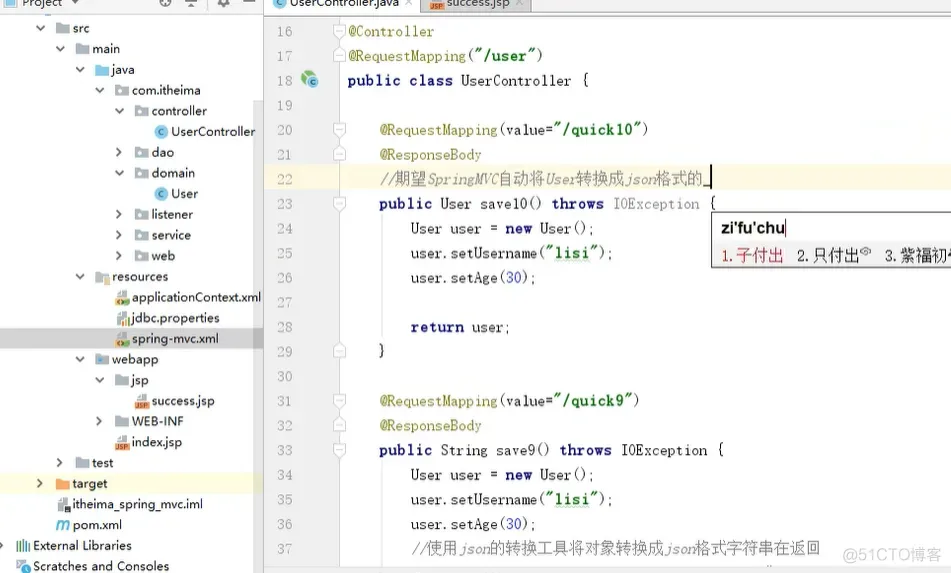This screenshot has height=573, width=951.
Task: Click the UserController class name on line 18
Action: 516,81
